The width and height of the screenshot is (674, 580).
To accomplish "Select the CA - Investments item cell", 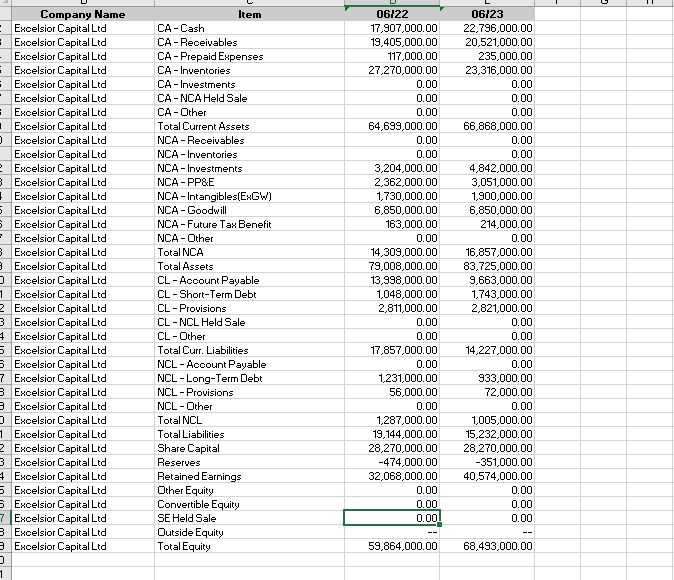I will coord(249,84).
